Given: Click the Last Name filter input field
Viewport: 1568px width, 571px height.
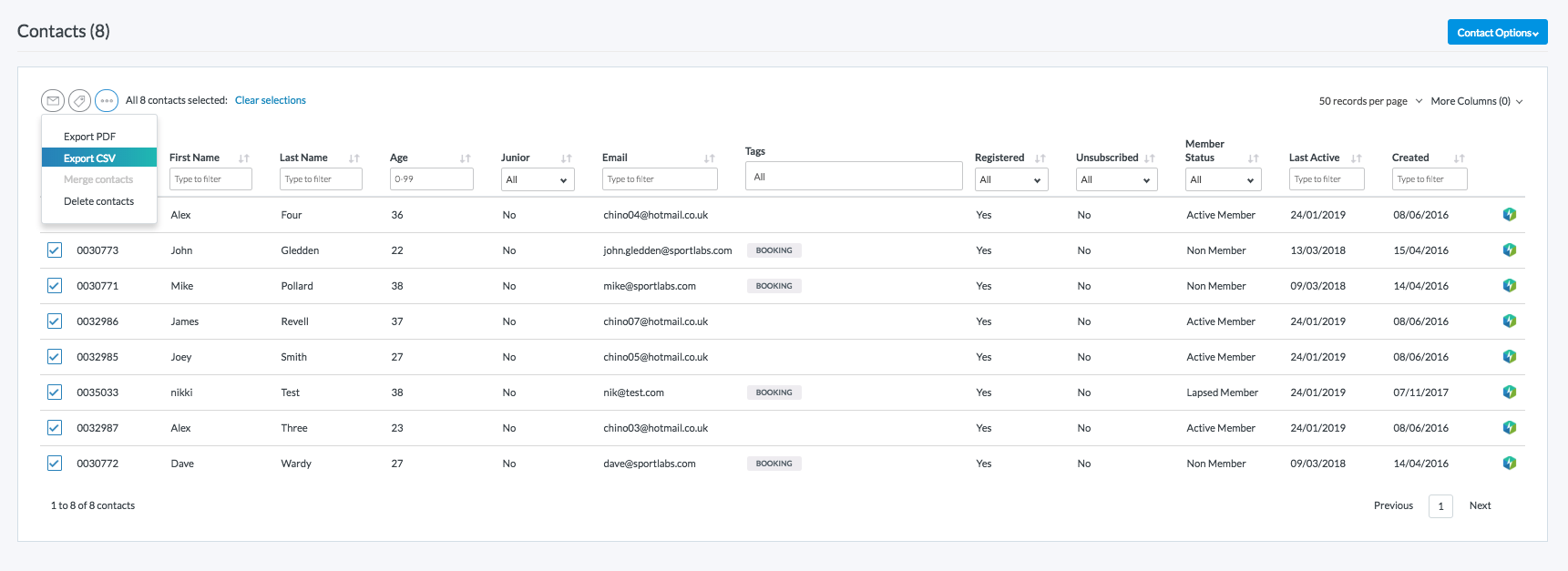Looking at the screenshot, I should (320, 179).
